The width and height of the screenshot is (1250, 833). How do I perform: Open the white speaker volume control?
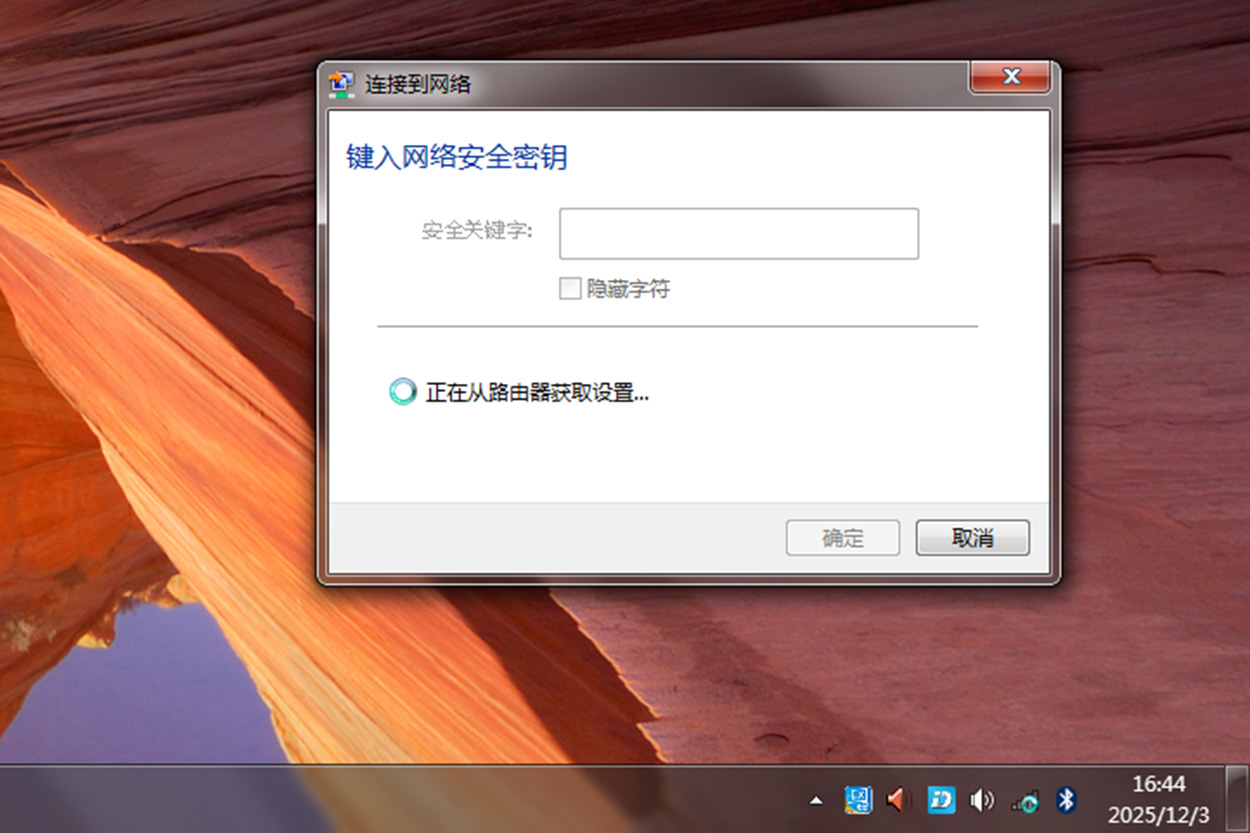[982, 799]
